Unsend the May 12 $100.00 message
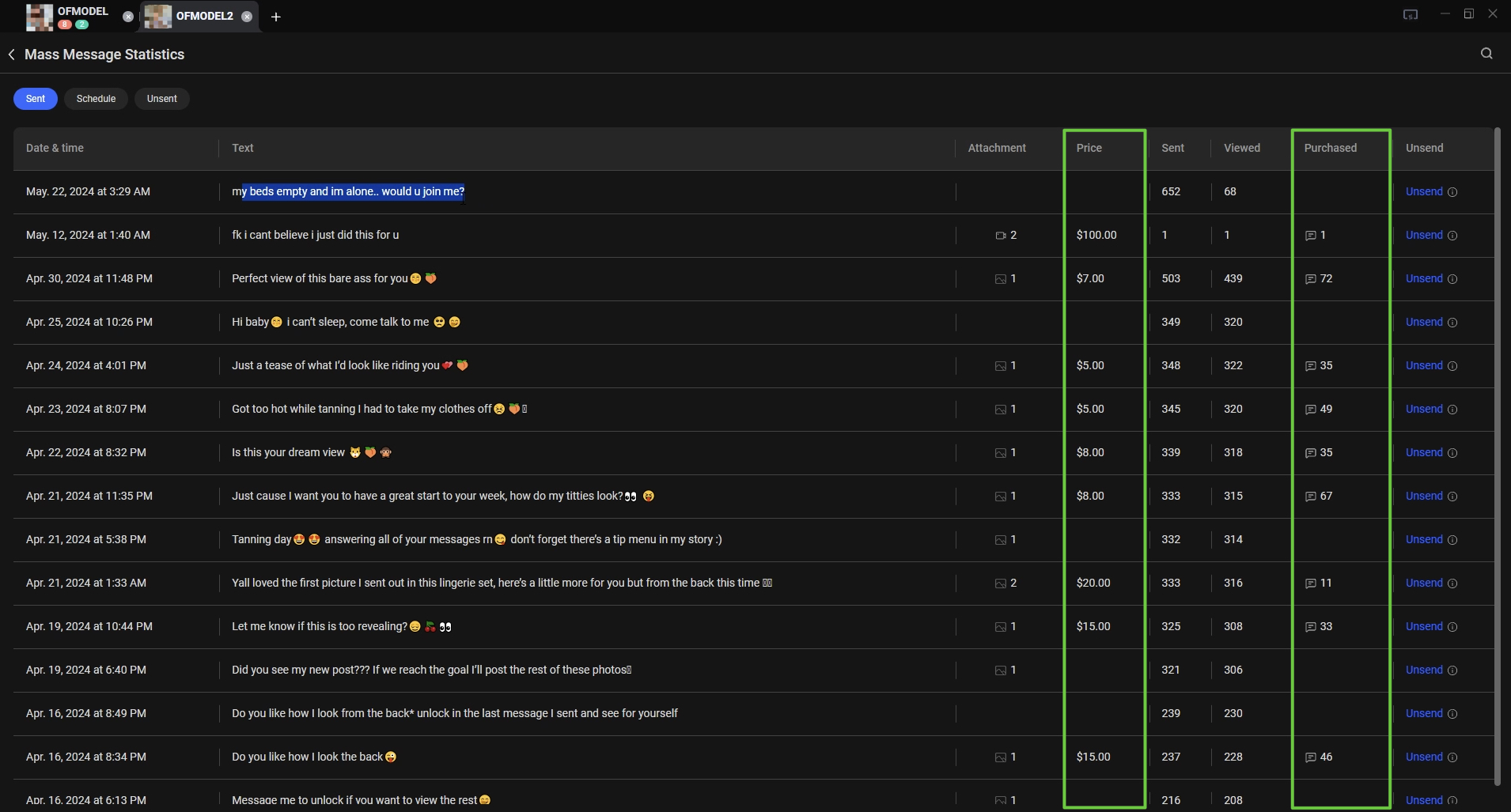Screen dimensions: 1511x812 tap(1423, 235)
